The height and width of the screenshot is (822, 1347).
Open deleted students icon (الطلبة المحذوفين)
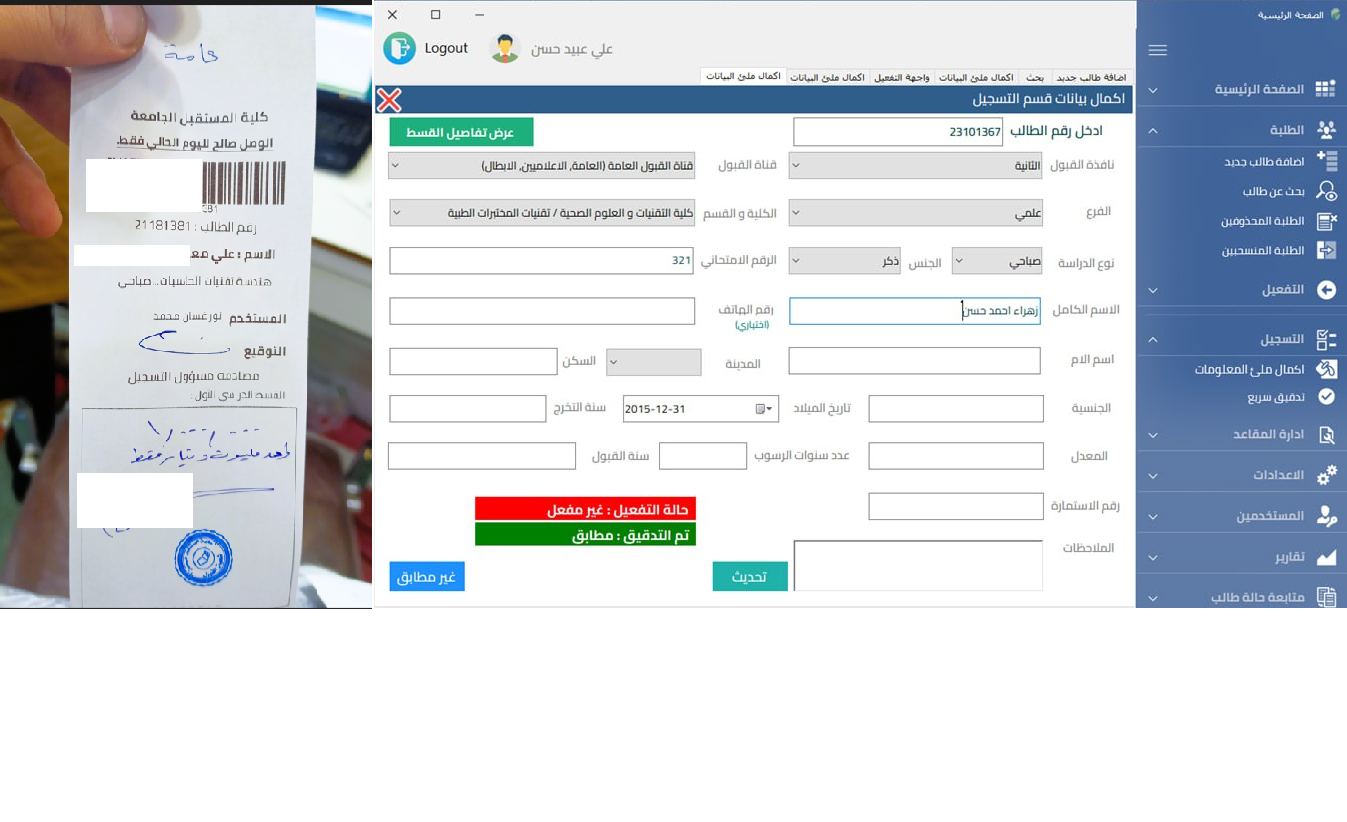click(x=1326, y=221)
